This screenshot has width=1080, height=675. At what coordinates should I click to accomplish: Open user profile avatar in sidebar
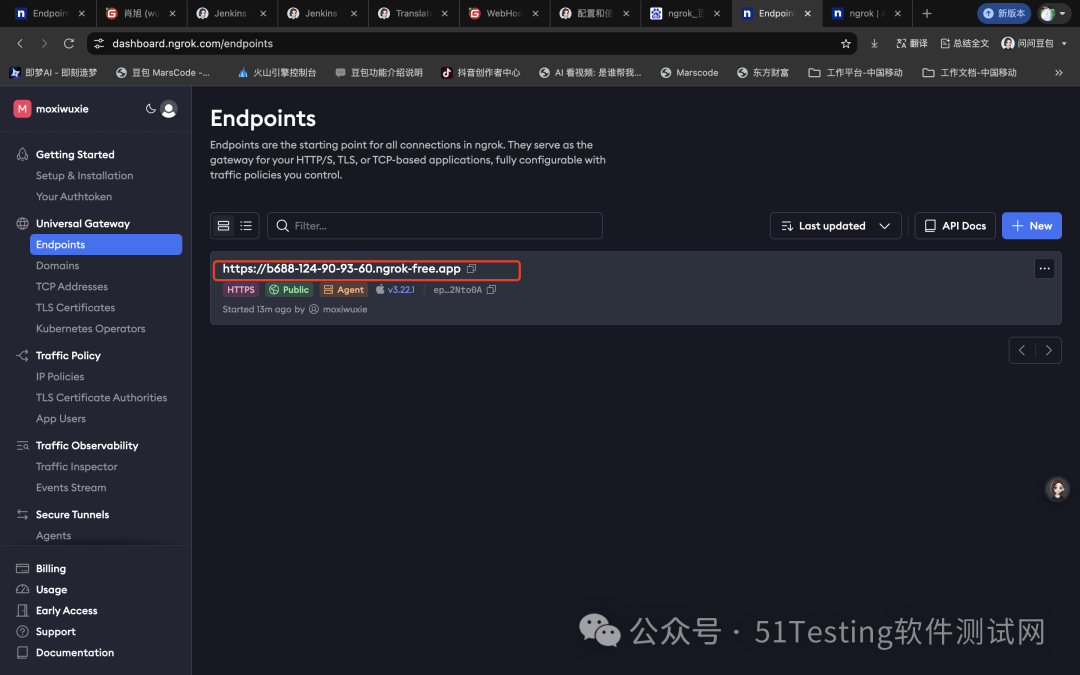[x=169, y=109]
